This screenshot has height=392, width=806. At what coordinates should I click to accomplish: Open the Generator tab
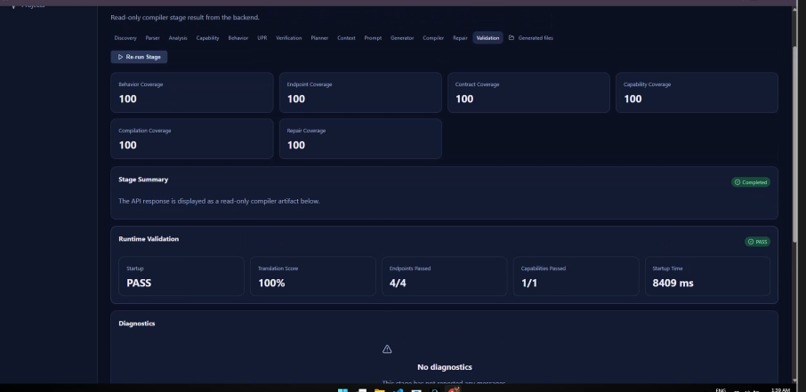pyautogui.click(x=402, y=38)
